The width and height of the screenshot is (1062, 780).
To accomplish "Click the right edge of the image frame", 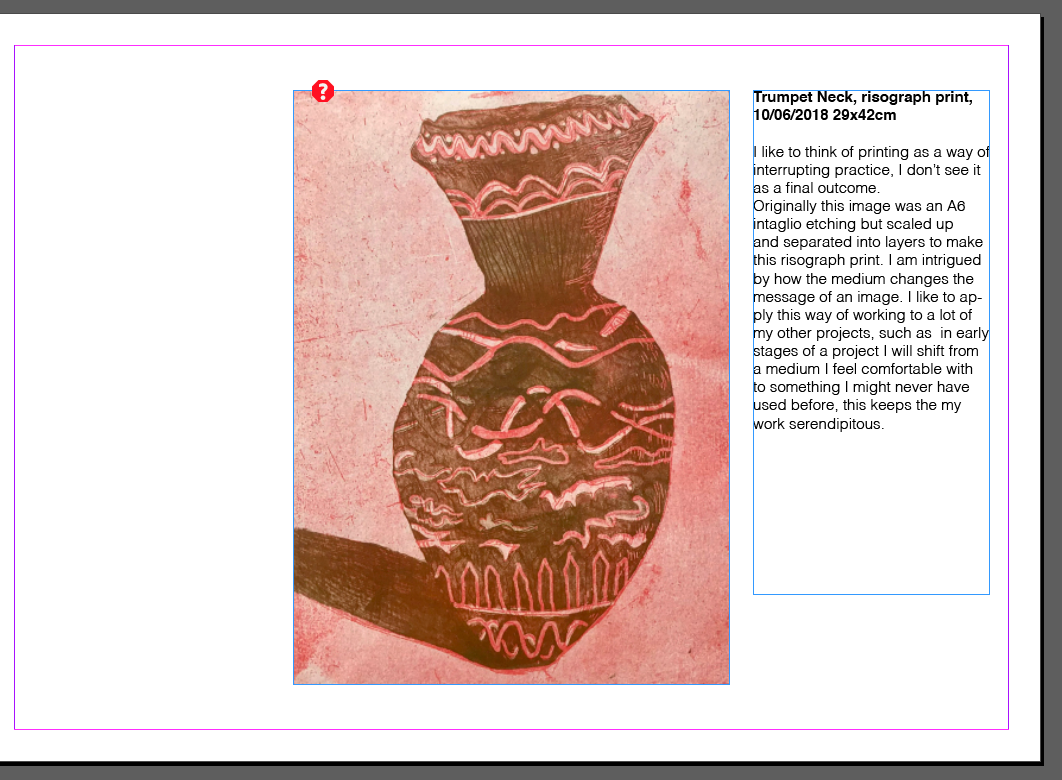I will [729, 387].
